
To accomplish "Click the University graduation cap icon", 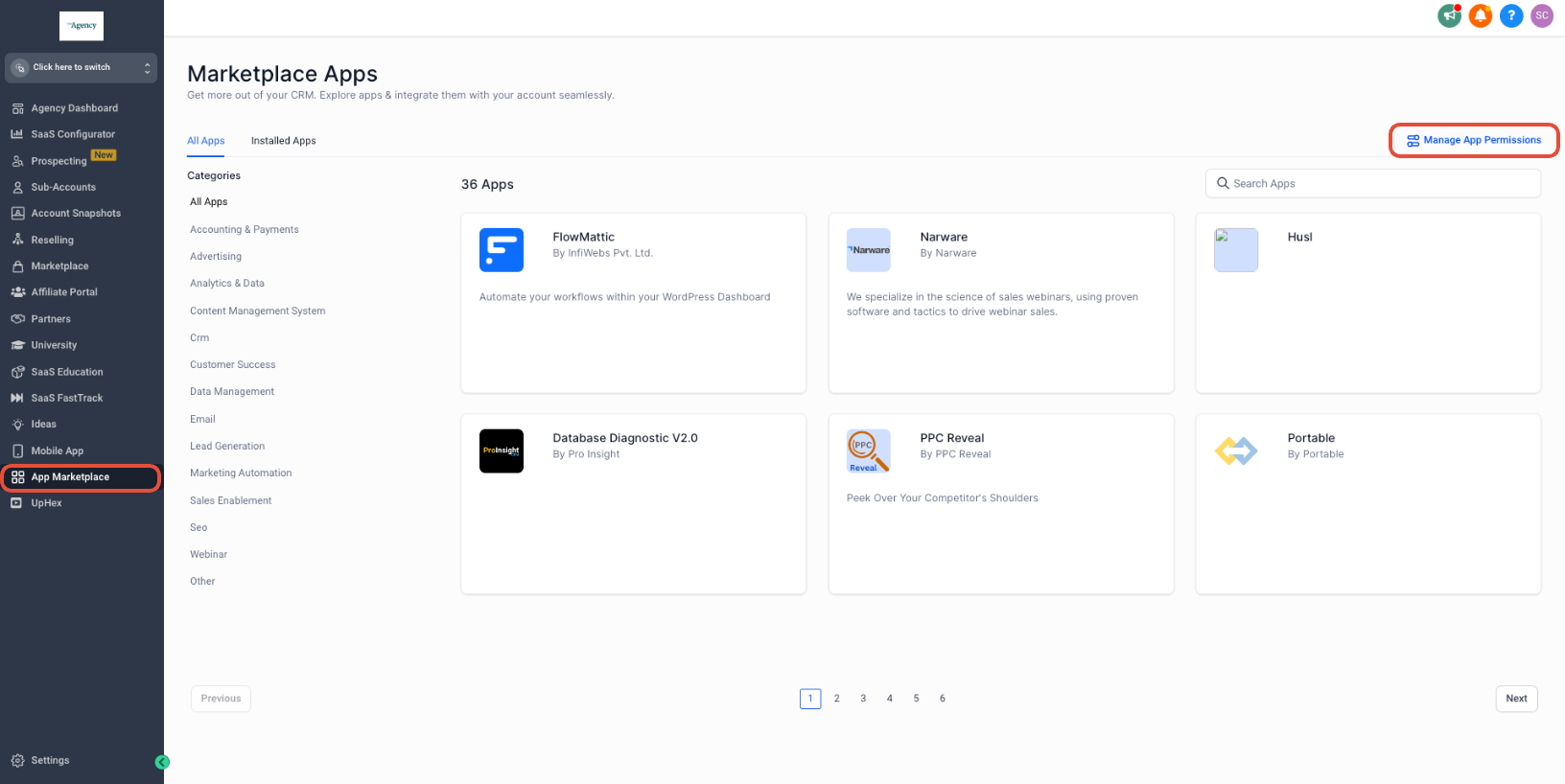I will point(17,345).
